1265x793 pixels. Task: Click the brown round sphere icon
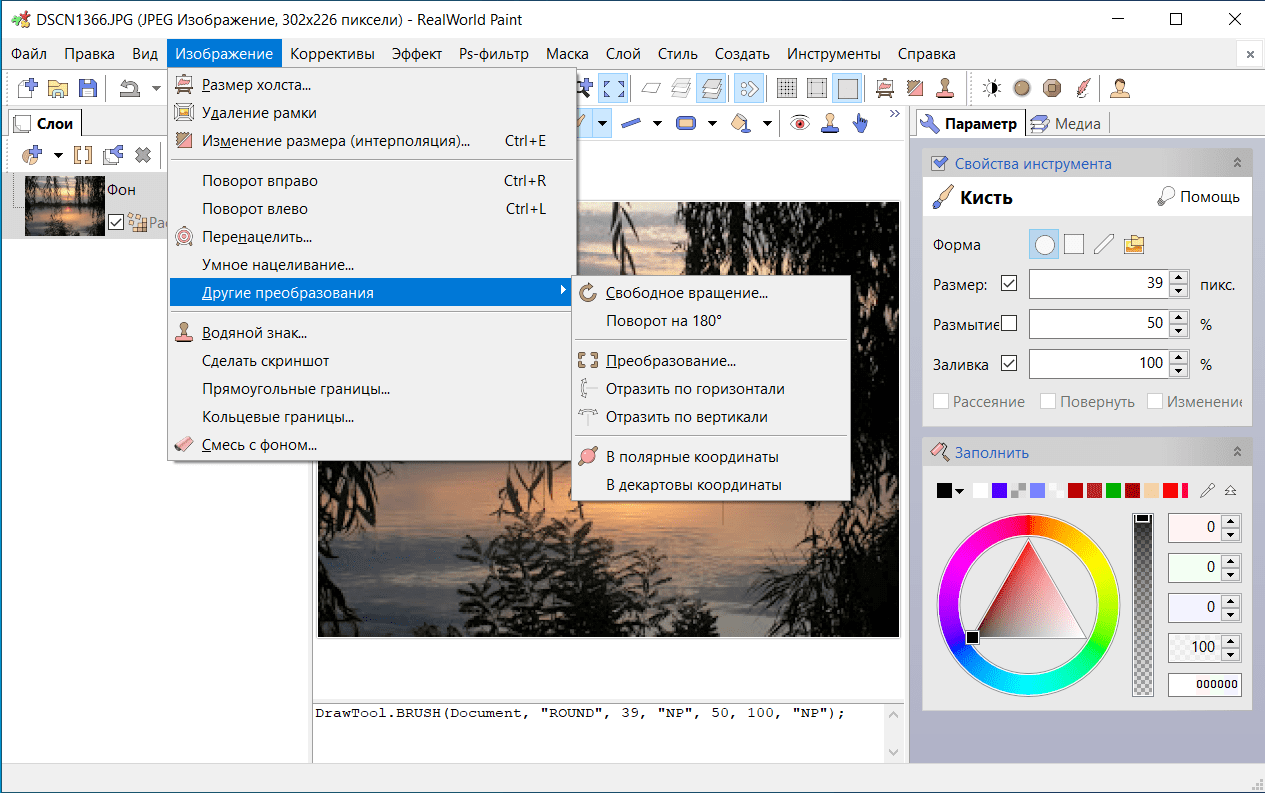pyautogui.click(x=1021, y=88)
